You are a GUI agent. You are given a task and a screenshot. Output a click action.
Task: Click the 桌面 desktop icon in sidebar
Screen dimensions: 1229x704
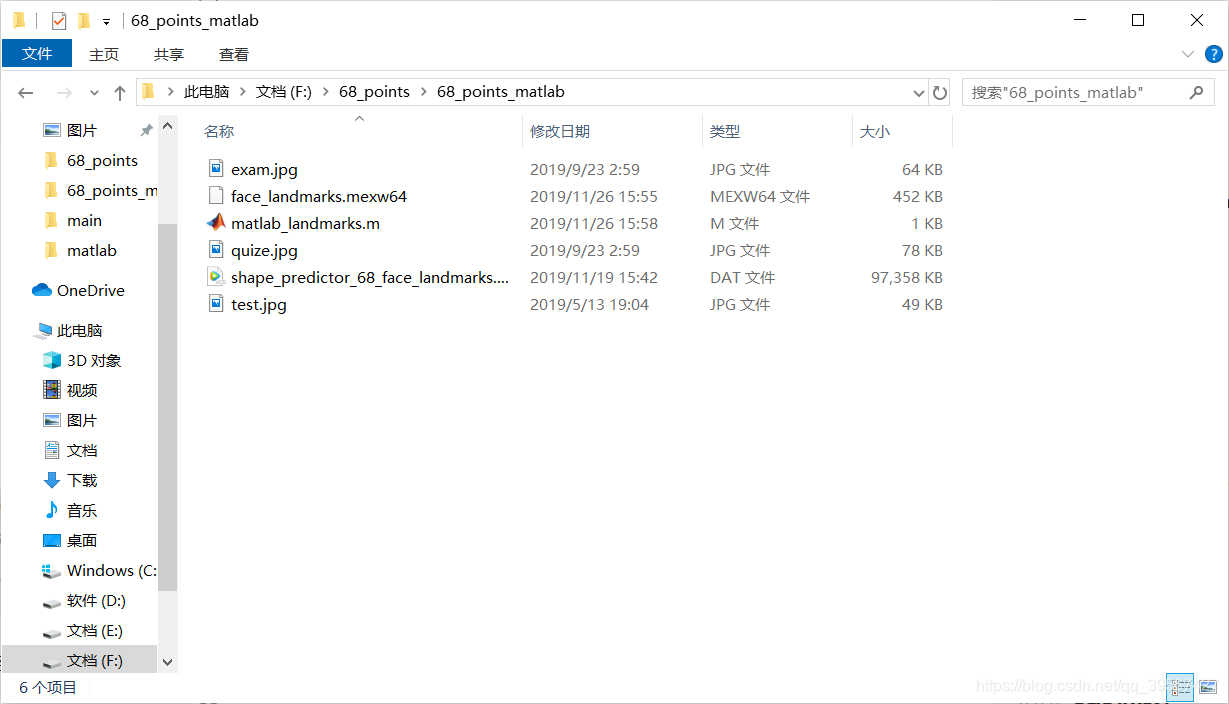52,540
